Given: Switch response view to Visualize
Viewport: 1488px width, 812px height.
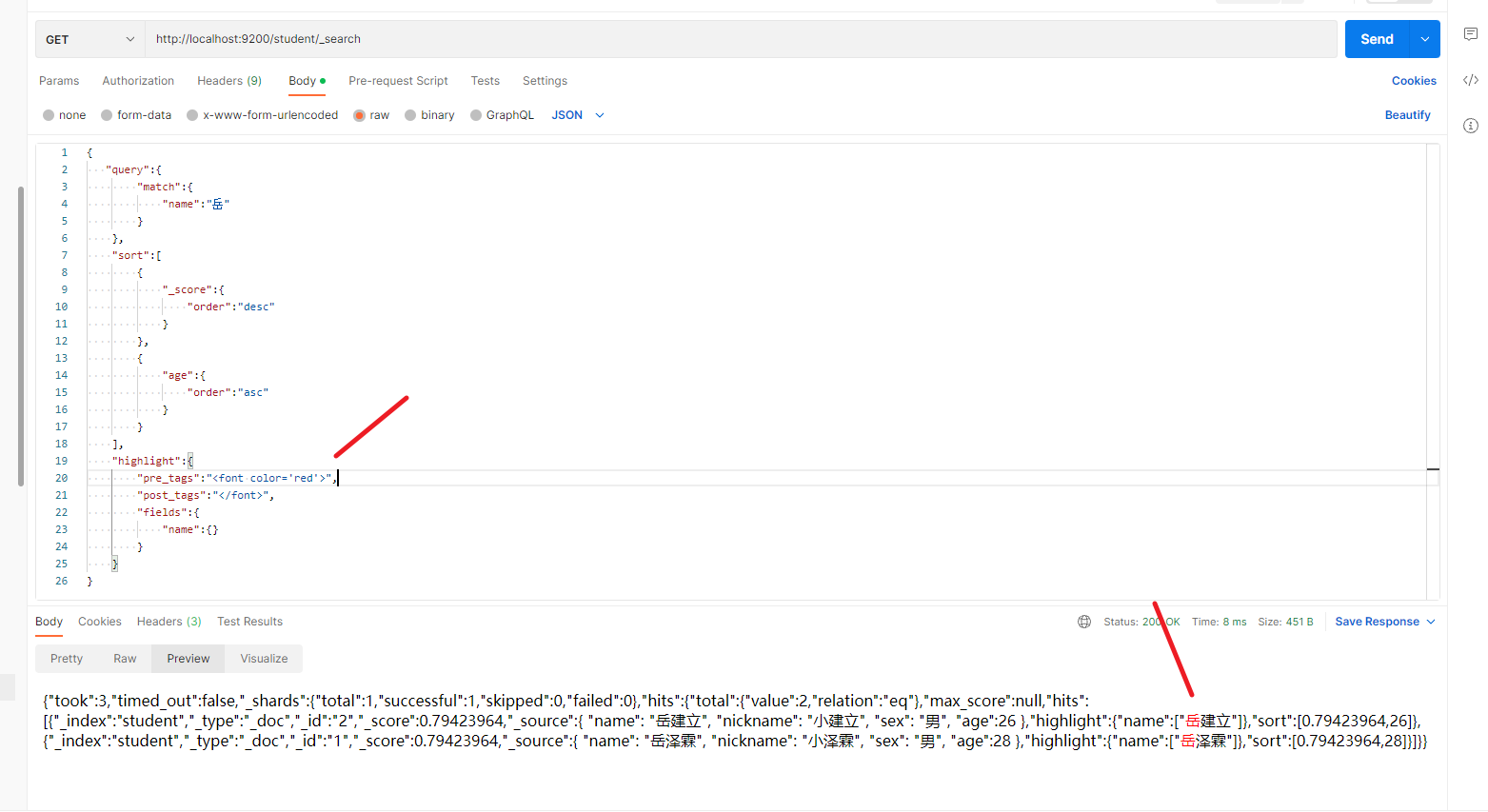Looking at the screenshot, I should click(264, 659).
